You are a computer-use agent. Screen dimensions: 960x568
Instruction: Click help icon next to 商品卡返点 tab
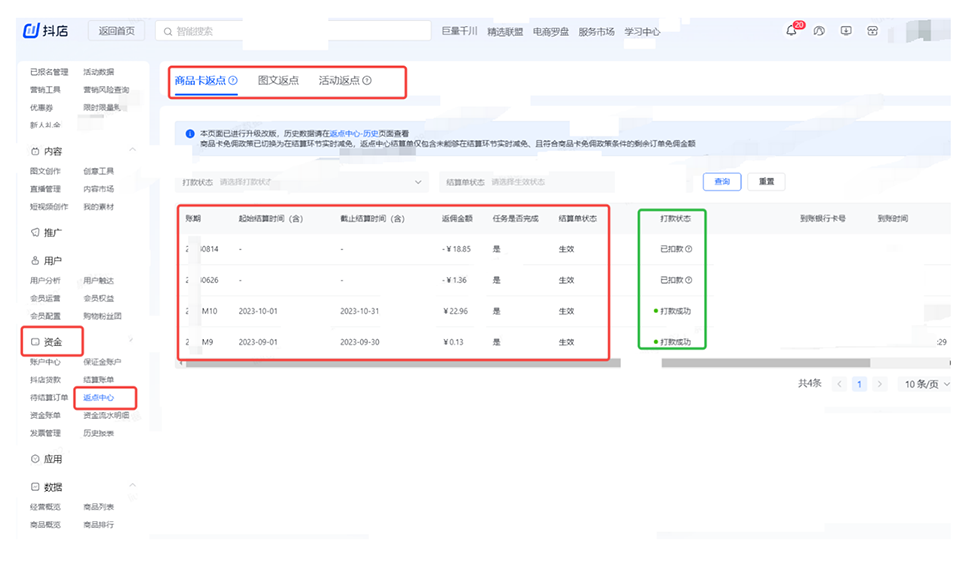click(233, 81)
